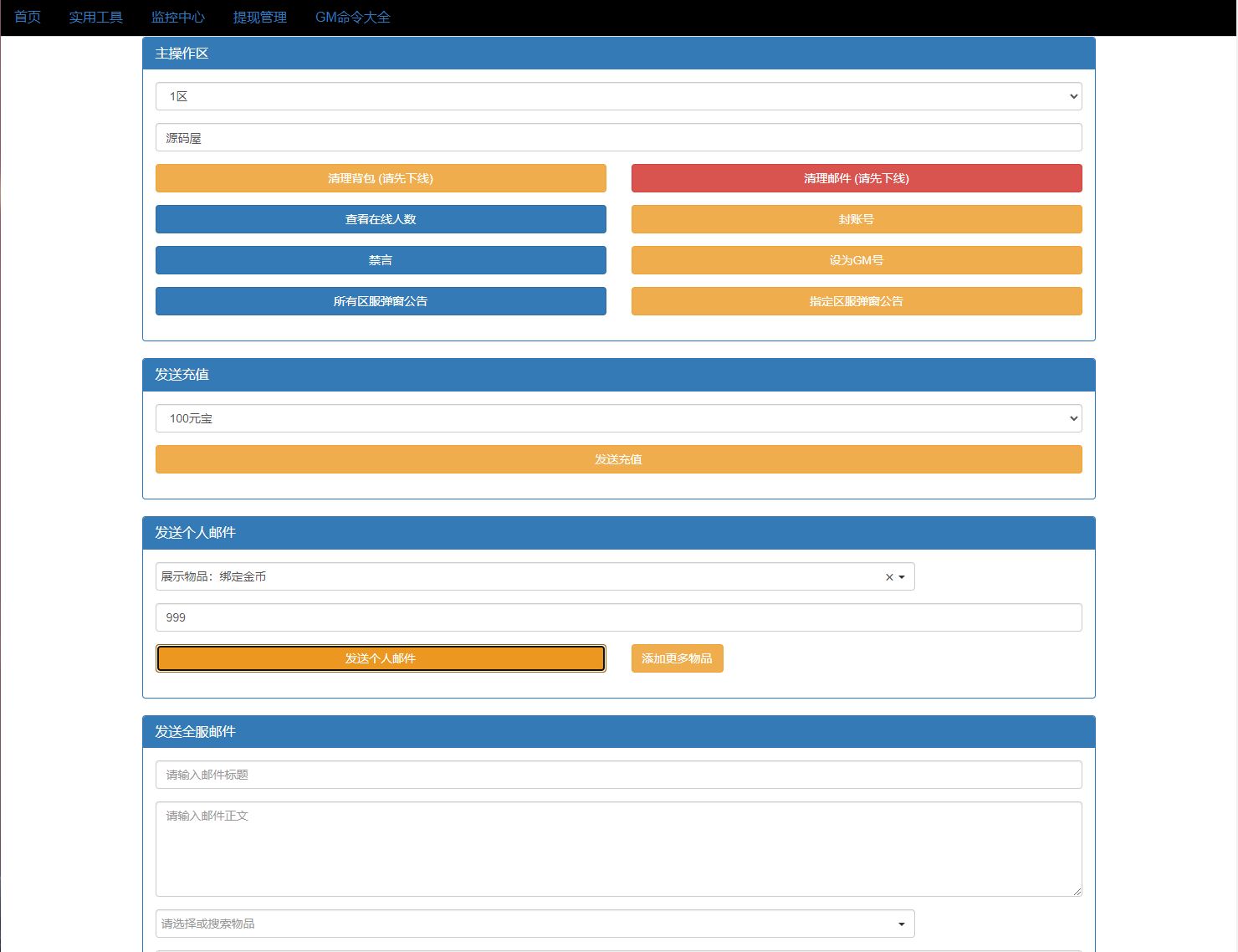Click 查看在线人数 to view online players
The width and height of the screenshot is (1238, 952).
pos(381,219)
